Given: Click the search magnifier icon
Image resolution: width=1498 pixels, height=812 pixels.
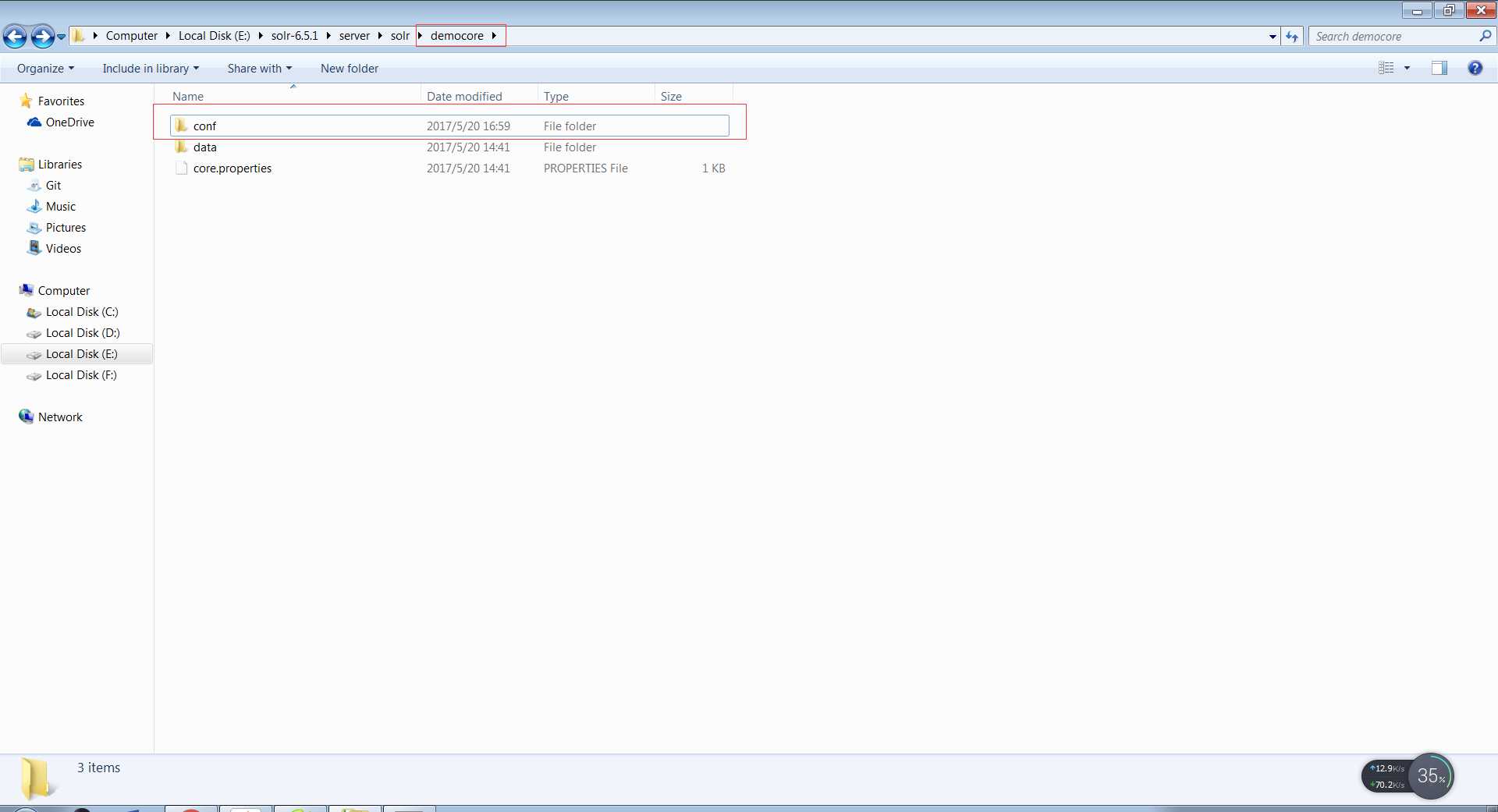Looking at the screenshot, I should 1485,36.
